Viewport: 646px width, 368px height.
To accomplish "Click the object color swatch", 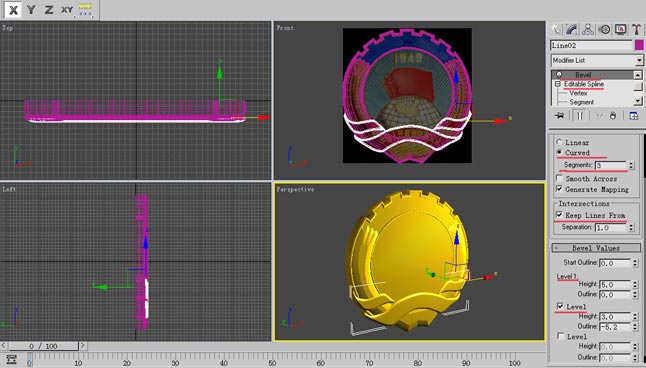I will coord(639,45).
